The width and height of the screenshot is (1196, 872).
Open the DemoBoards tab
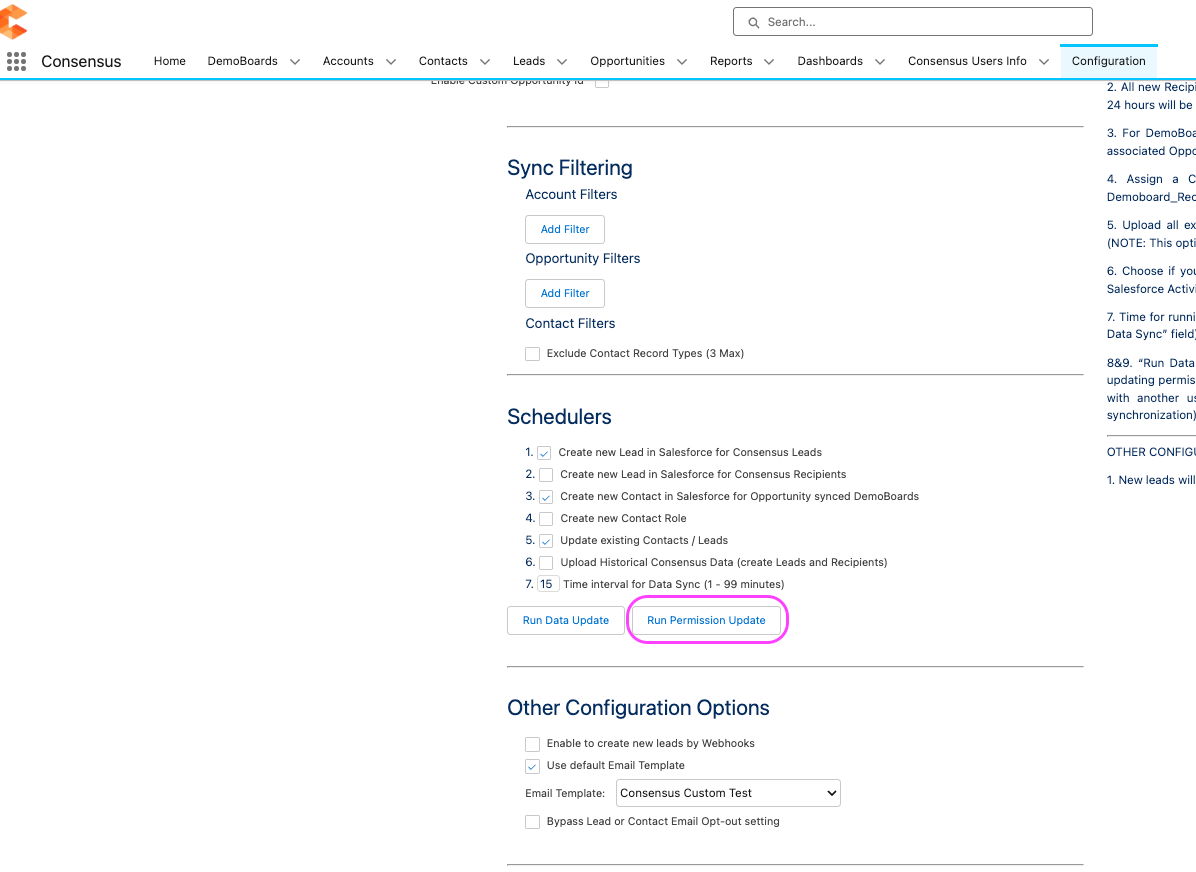243,61
